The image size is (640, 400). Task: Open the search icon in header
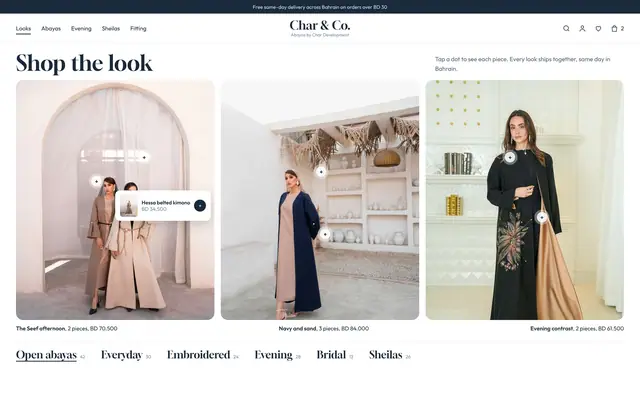click(566, 29)
